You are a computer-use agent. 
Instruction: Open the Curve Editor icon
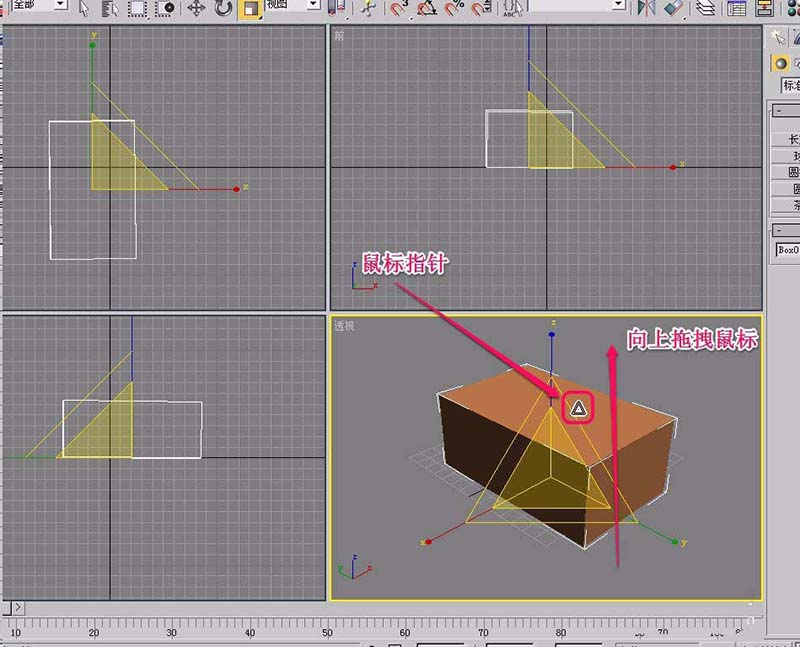pos(736,8)
